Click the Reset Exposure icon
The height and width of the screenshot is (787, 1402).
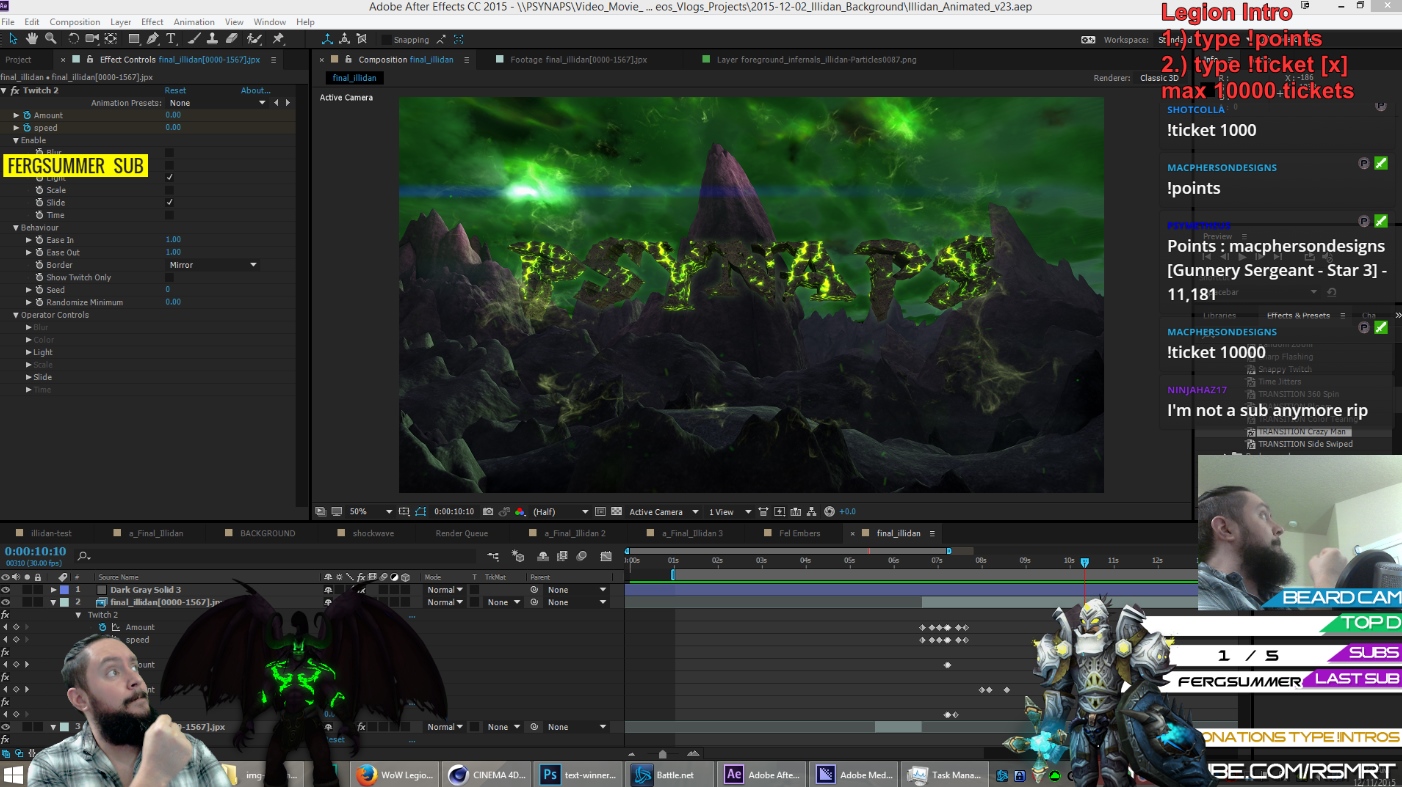click(x=829, y=512)
